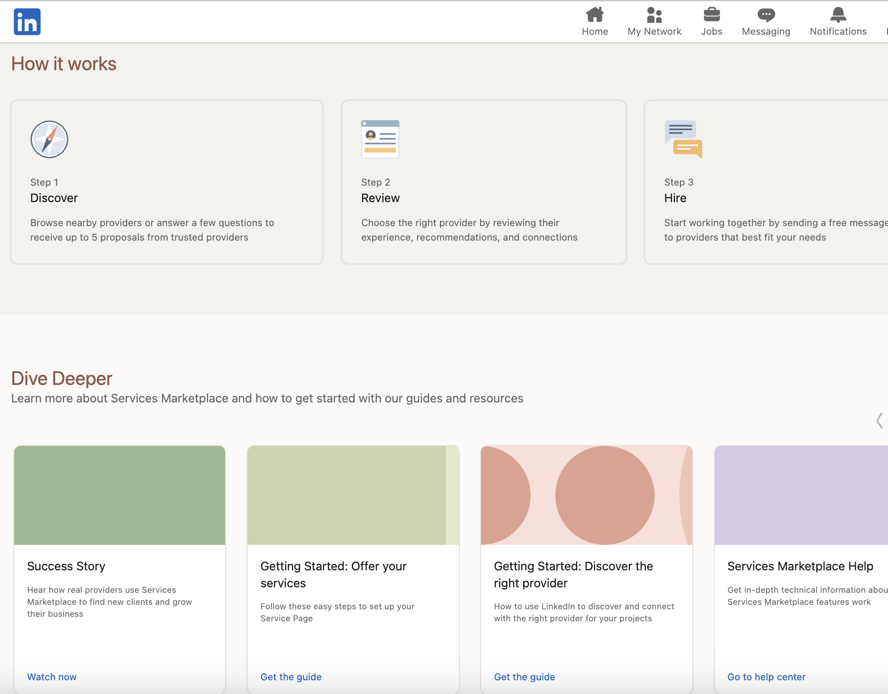The image size is (888, 694).
Task: Click Get the guide under Offer your services
Action: (291, 677)
